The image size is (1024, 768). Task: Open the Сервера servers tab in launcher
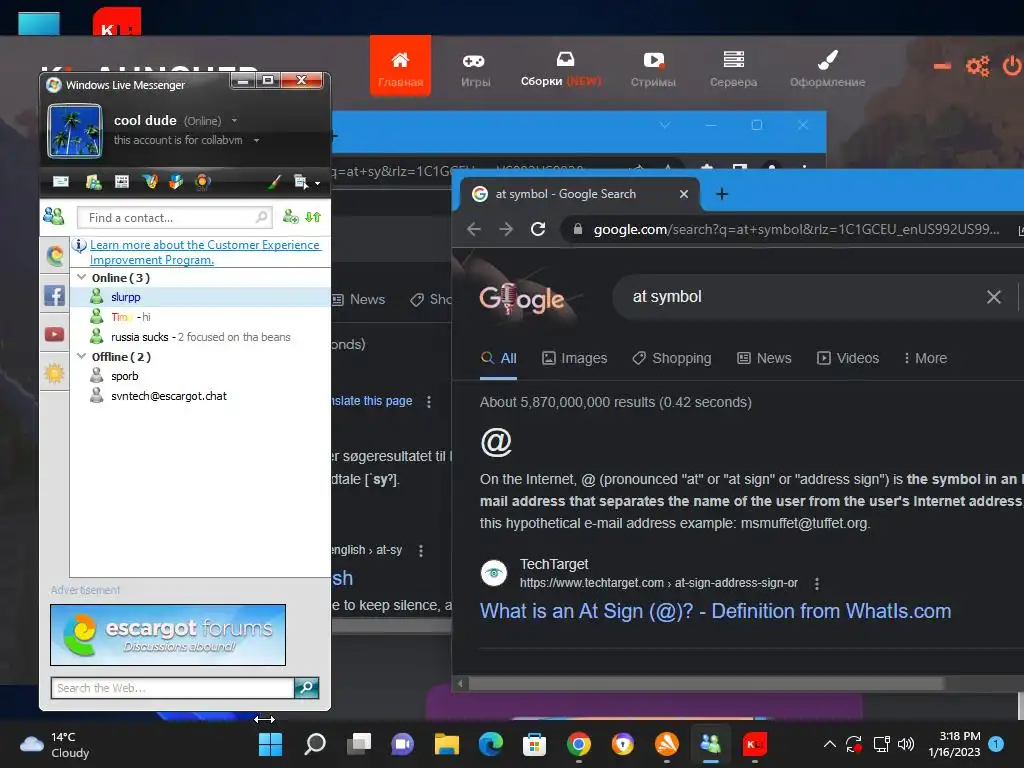coord(733,69)
